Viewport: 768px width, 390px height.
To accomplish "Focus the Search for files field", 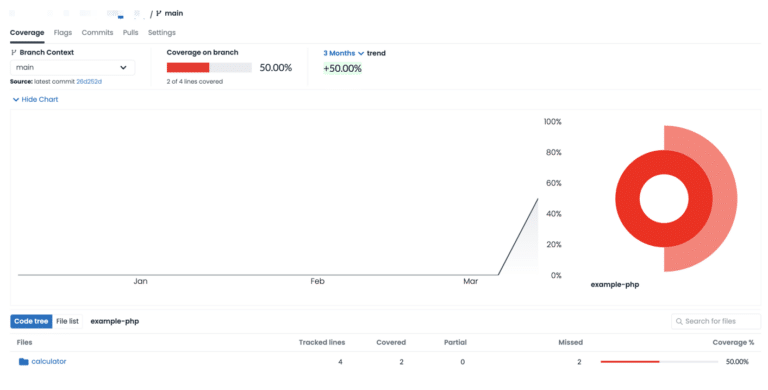I will [x=716, y=321].
